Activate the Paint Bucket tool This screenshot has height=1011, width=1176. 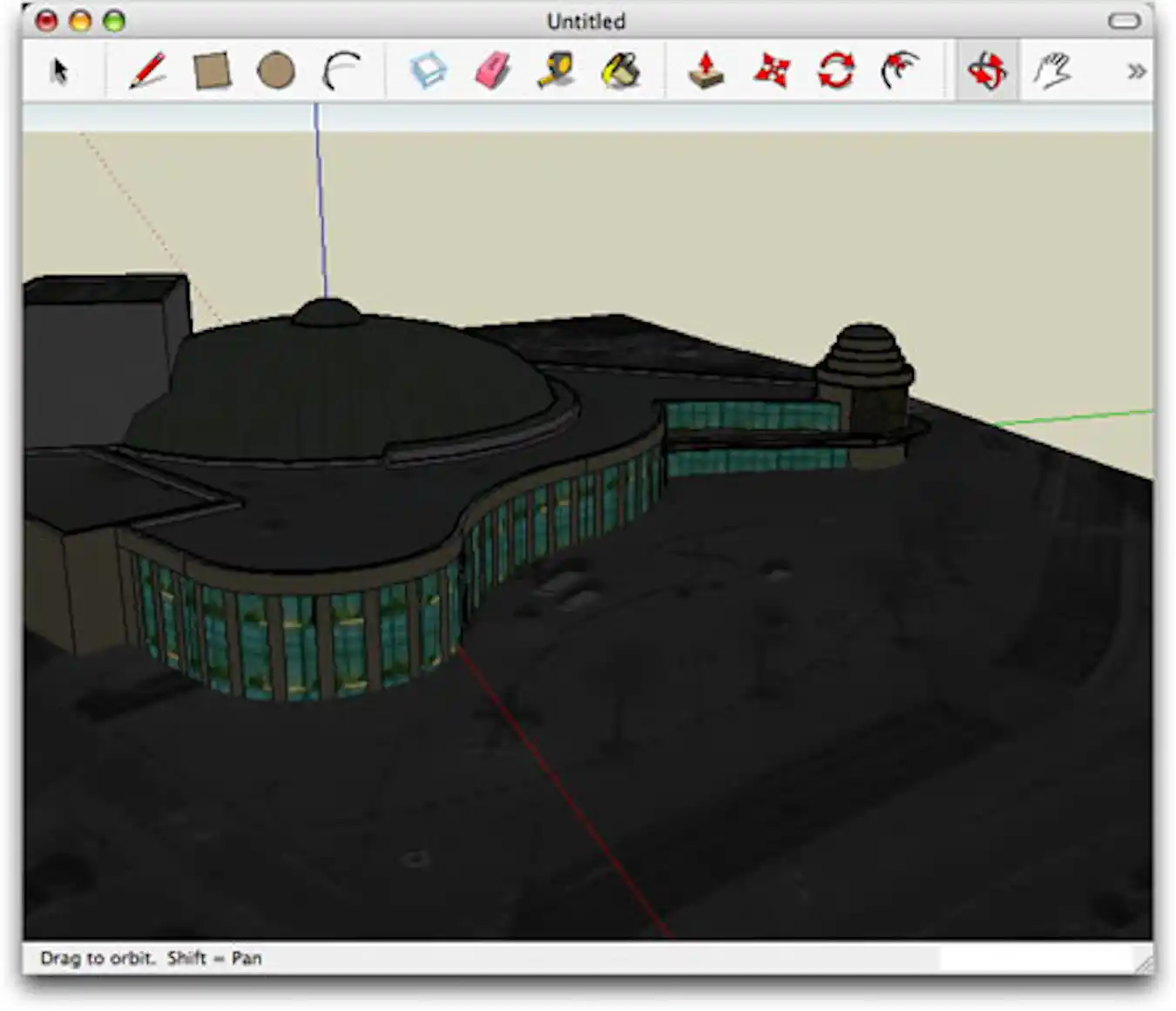620,71
